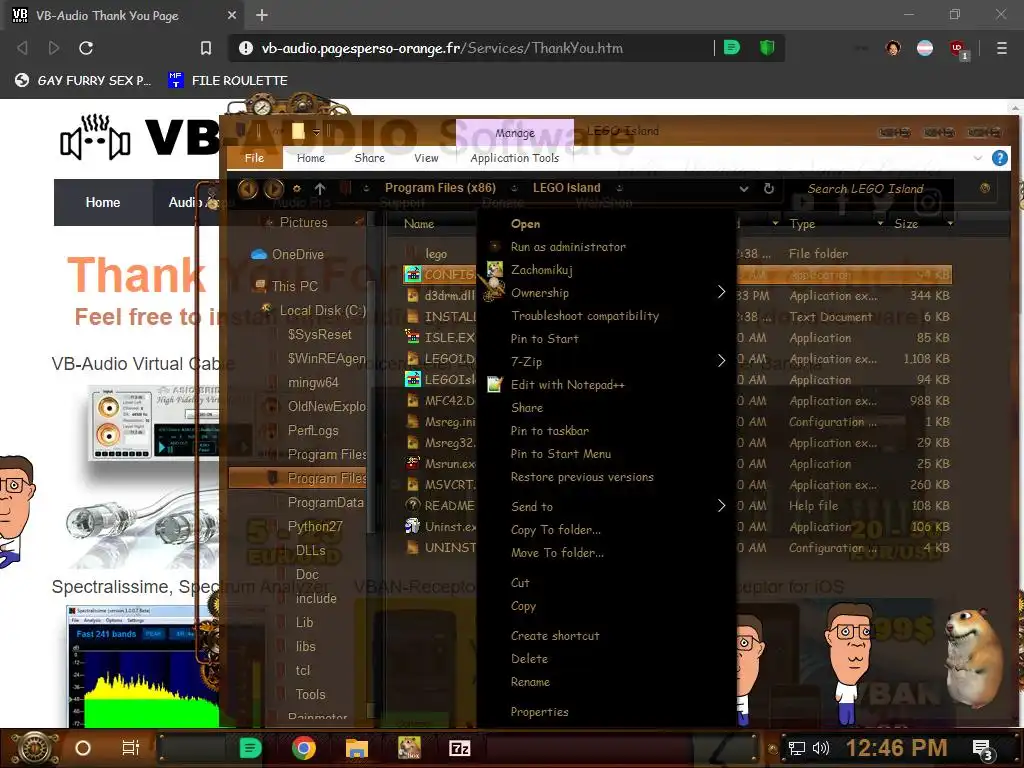Choose Restore previous versions

pos(582,477)
